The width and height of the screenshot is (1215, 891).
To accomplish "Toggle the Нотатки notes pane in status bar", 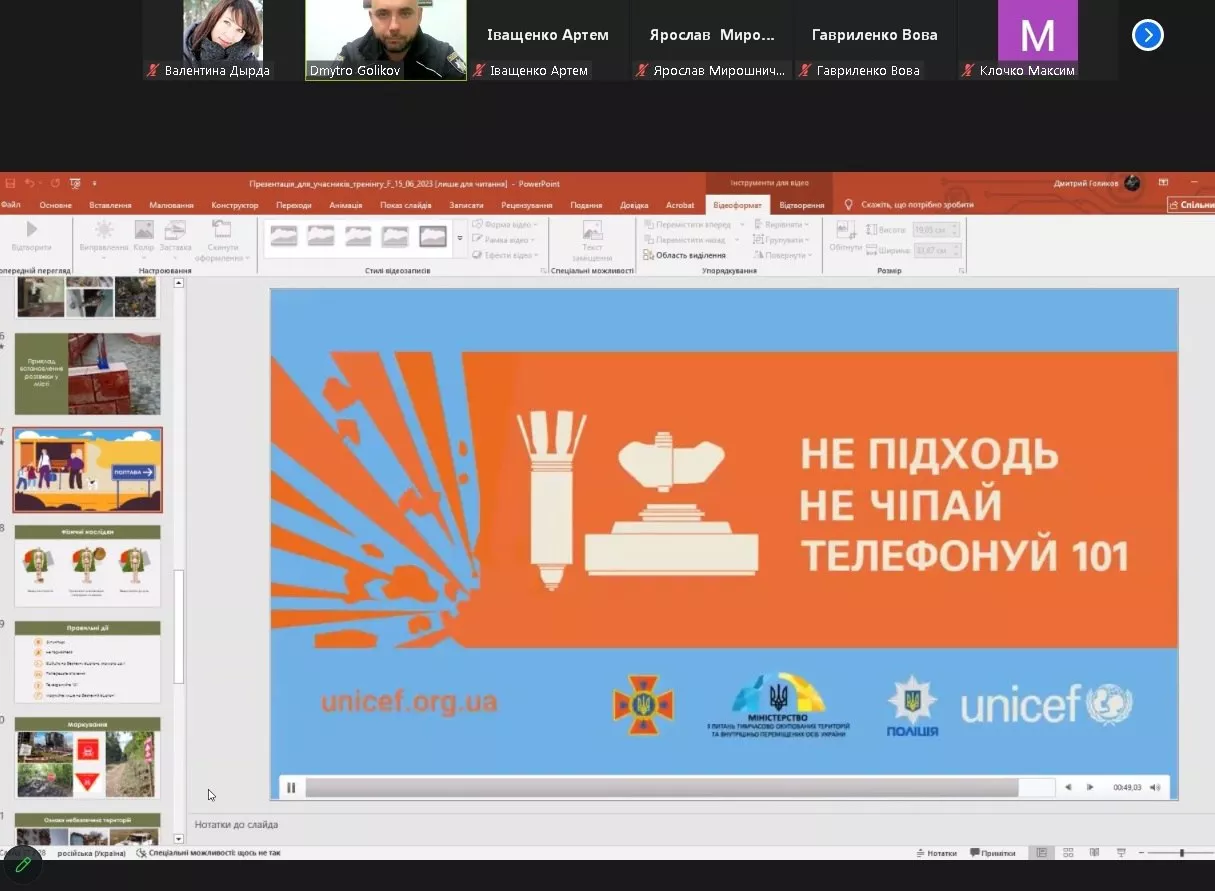I will coord(935,853).
